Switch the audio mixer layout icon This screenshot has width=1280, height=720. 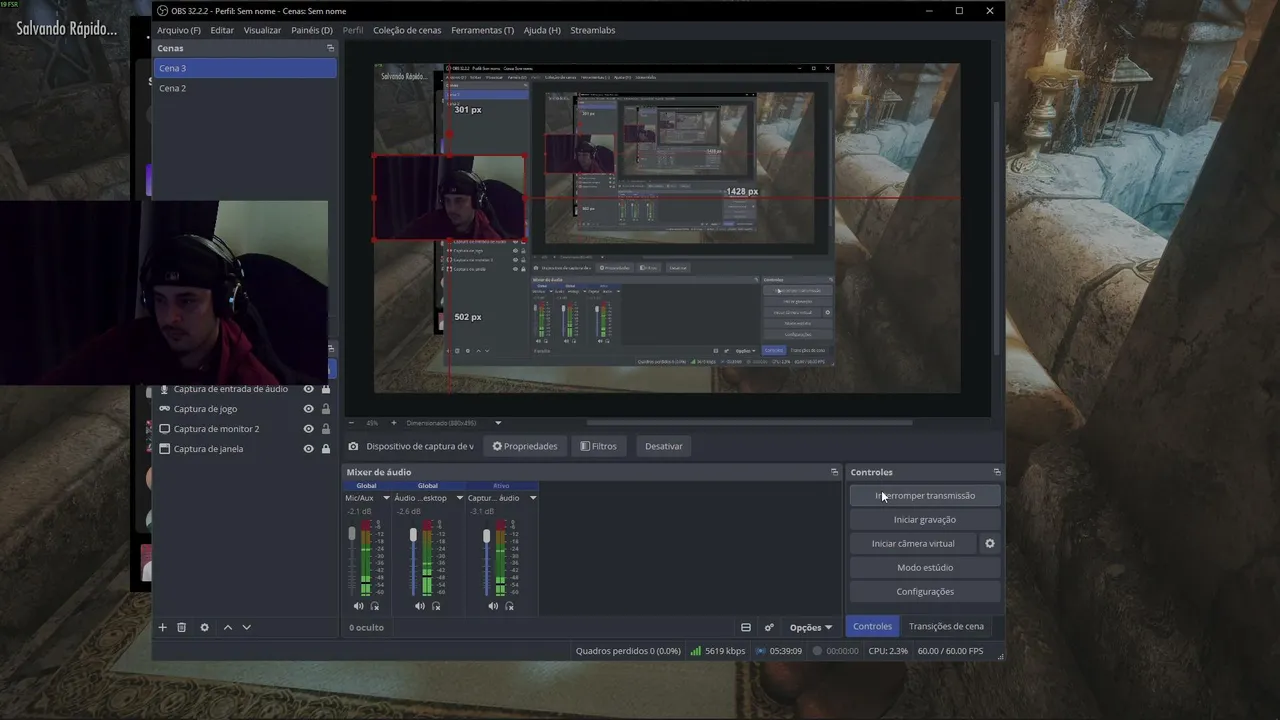pyautogui.click(x=745, y=627)
